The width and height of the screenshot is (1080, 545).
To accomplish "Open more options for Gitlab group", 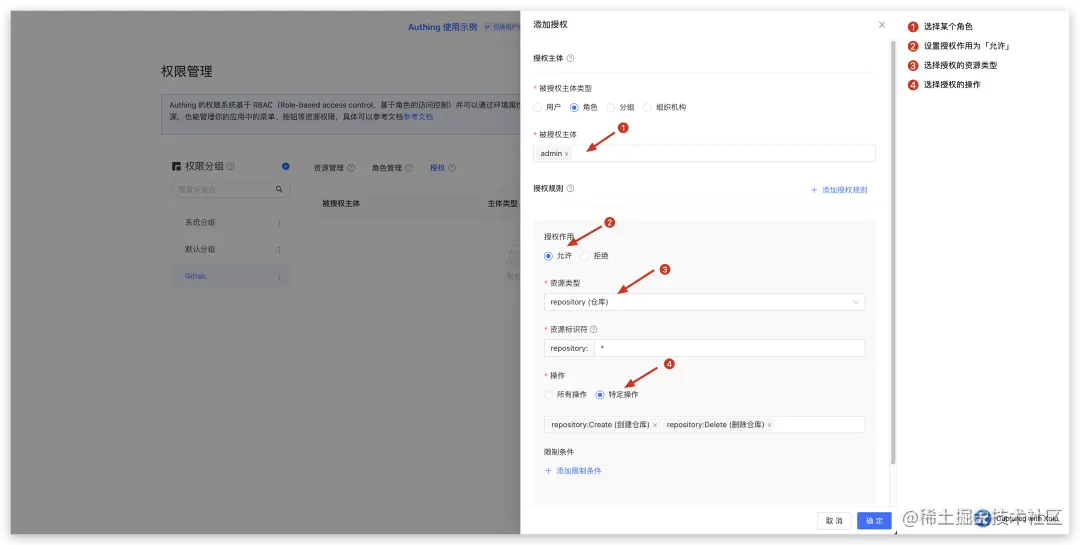I will coord(279,276).
